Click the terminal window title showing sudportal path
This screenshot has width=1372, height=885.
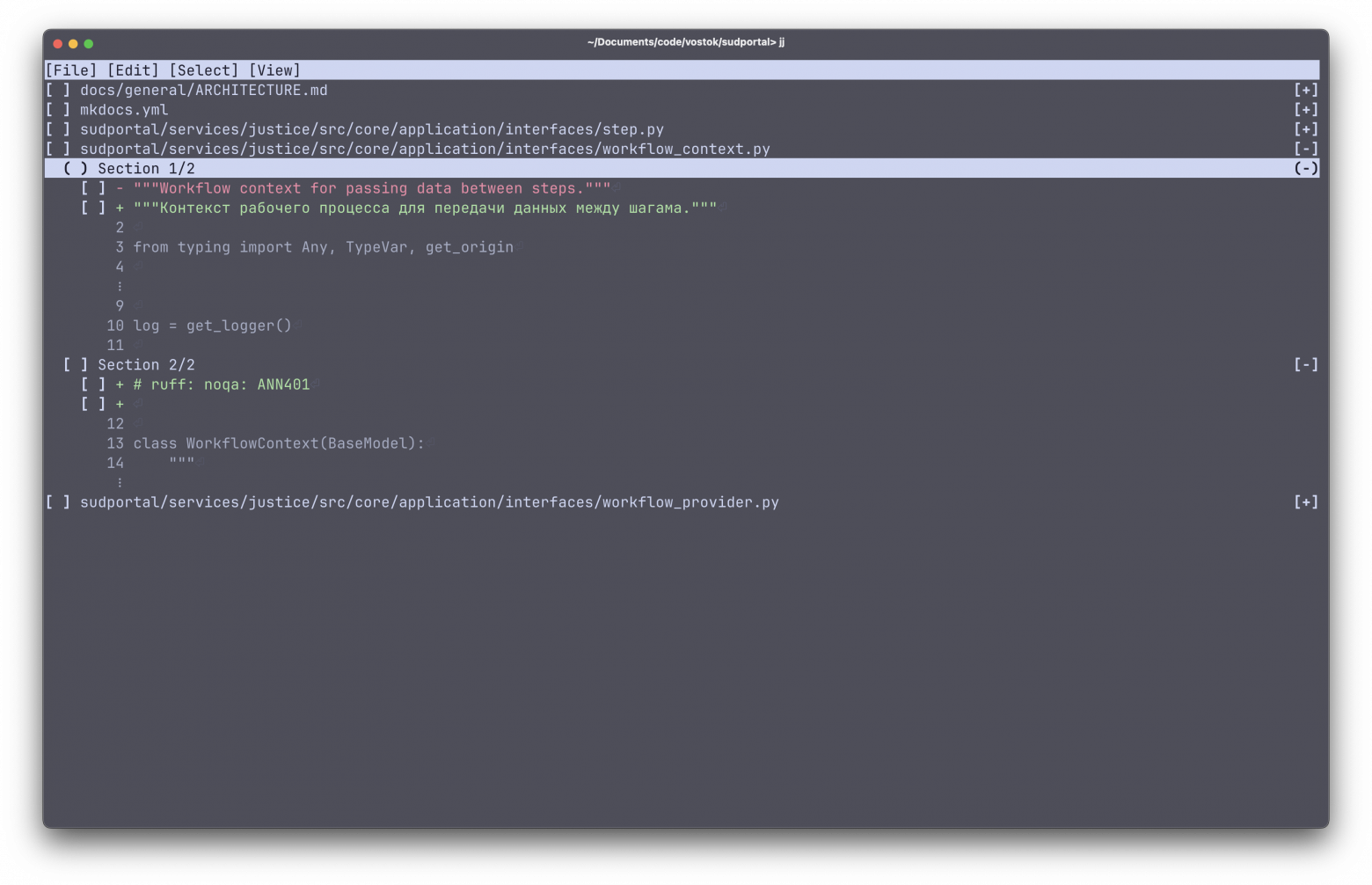click(x=686, y=42)
